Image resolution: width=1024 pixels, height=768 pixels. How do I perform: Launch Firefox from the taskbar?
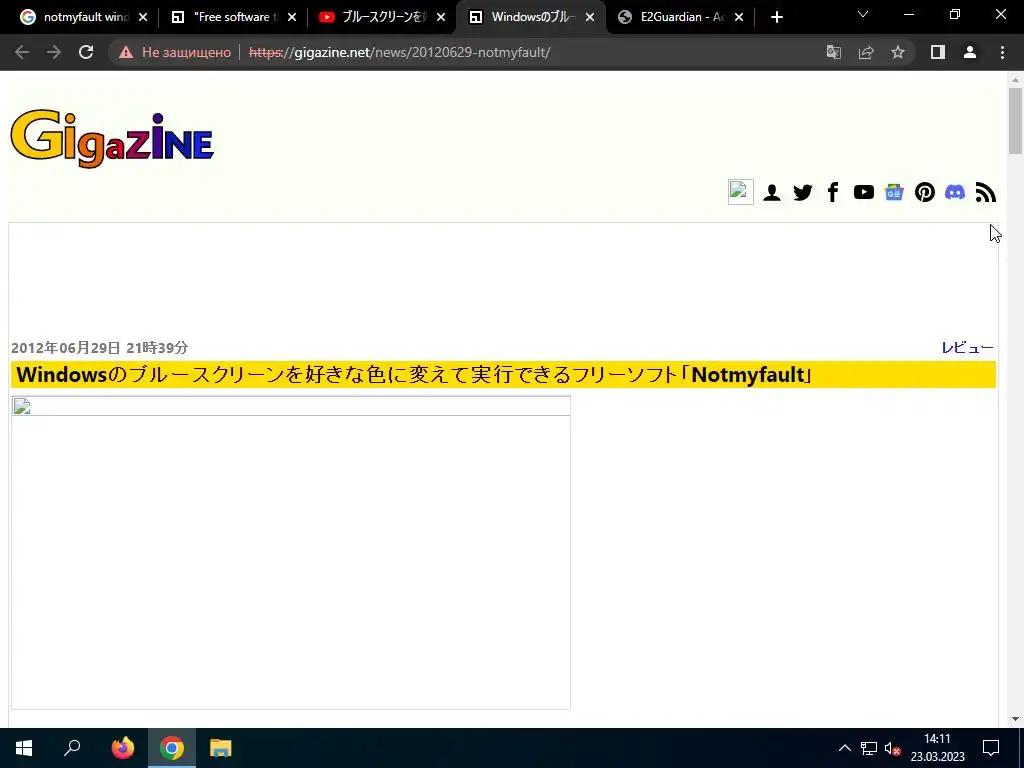pyautogui.click(x=122, y=748)
